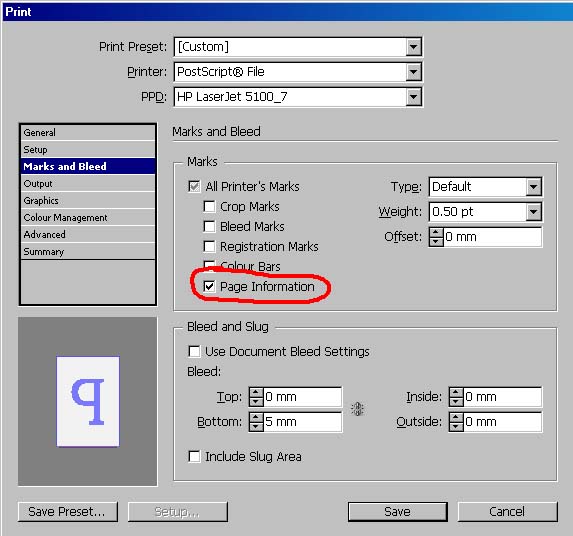The height and width of the screenshot is (536, 573).
Task: Decrease Top bleed with down arrow
Action: pos(256,402)
